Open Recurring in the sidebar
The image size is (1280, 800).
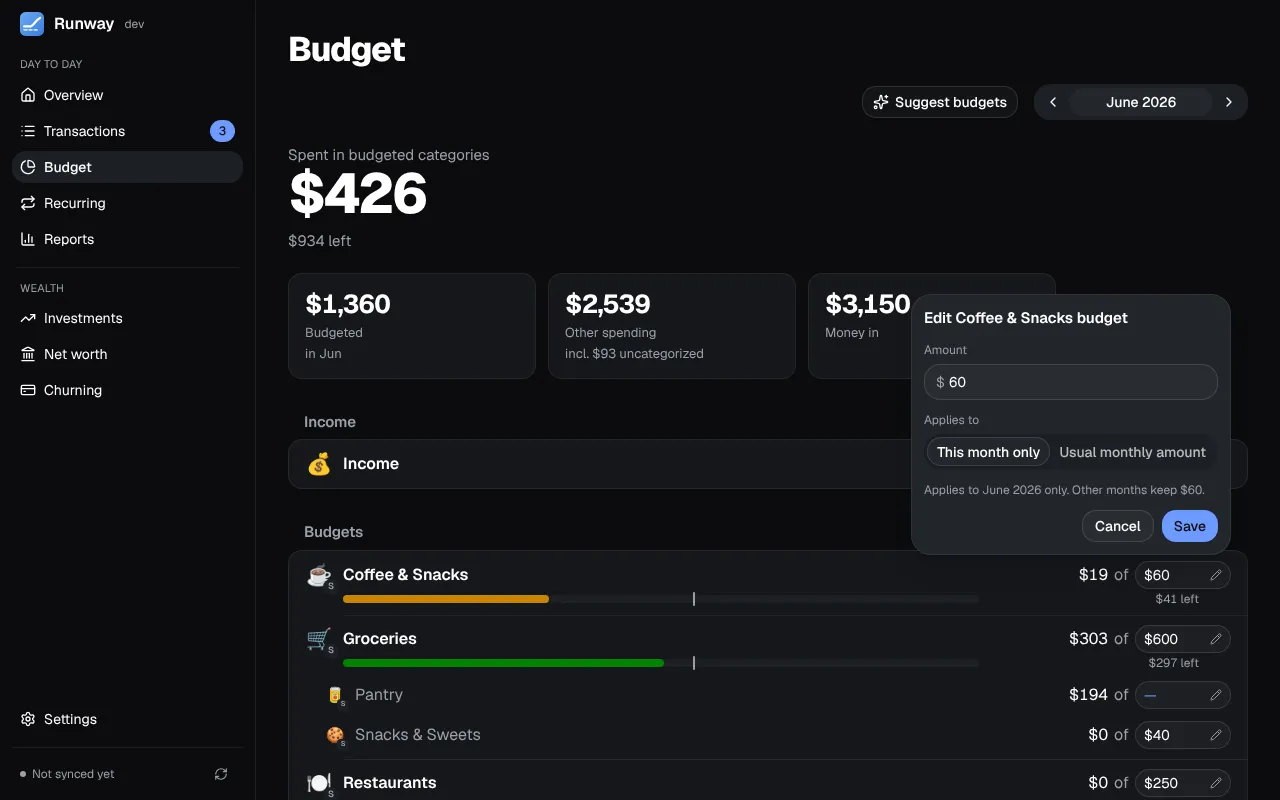pos(127,203)
